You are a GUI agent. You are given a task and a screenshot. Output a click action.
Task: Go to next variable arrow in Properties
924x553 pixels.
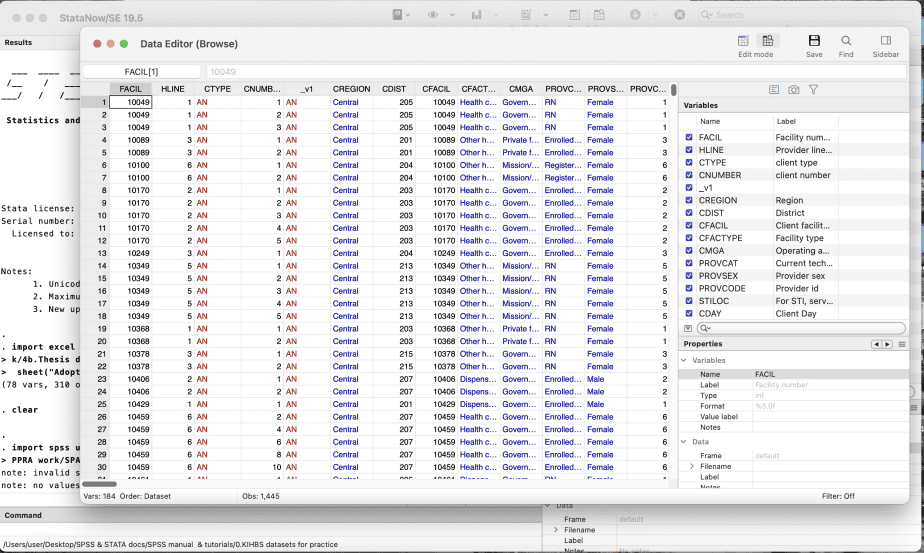tap(887, 344)
